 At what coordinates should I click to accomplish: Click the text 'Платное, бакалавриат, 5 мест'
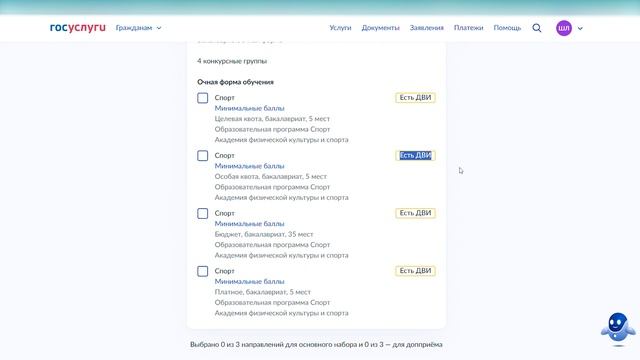pyautogui.click(x=262, y=292)
